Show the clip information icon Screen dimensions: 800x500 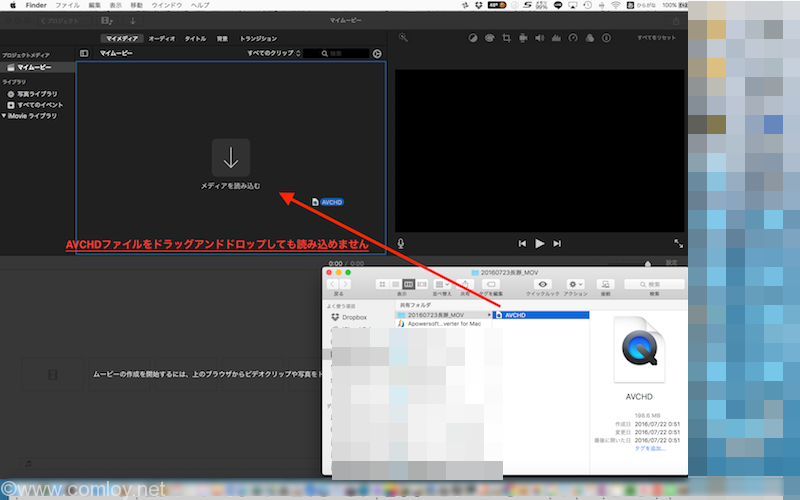pos(606,38)
